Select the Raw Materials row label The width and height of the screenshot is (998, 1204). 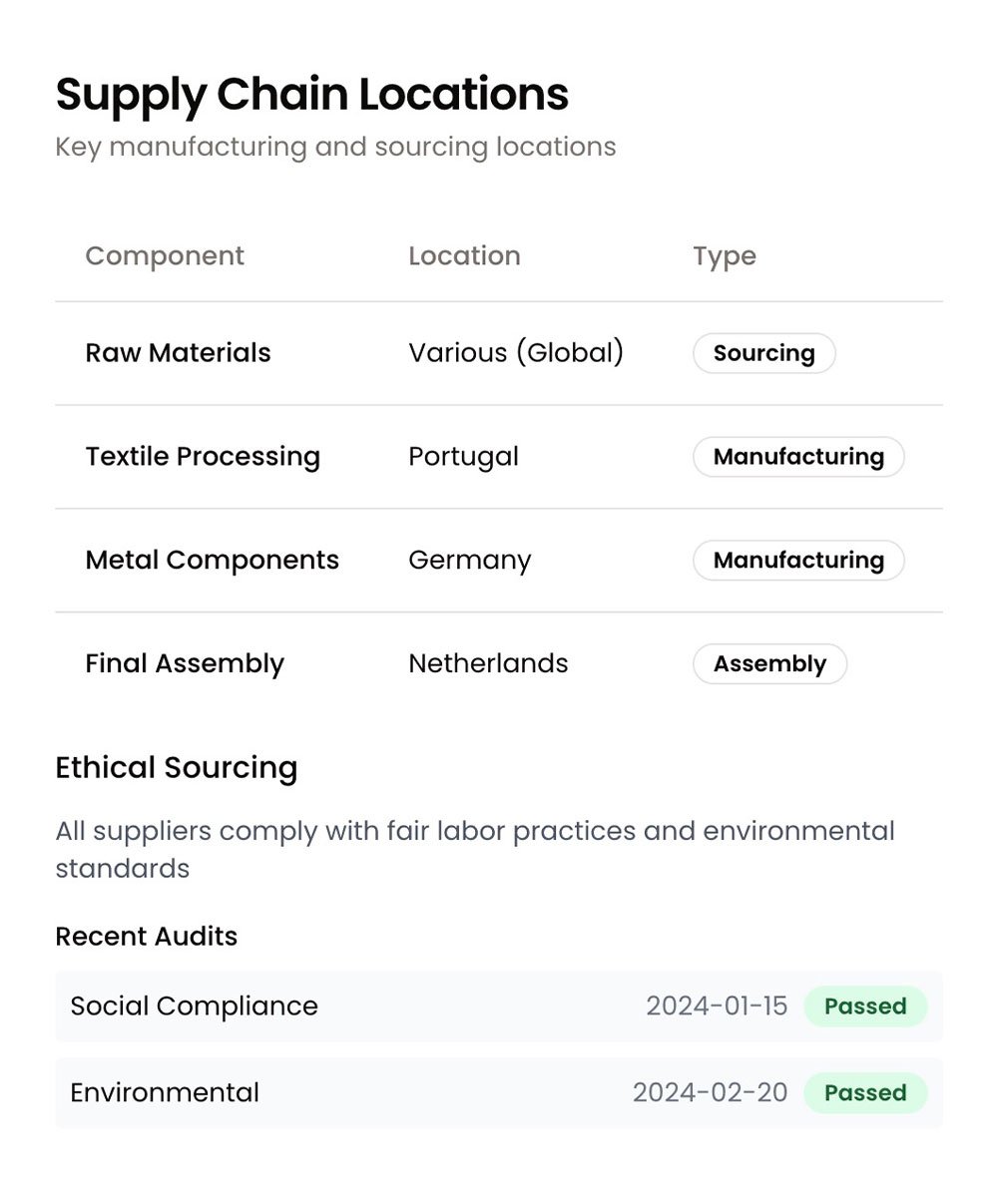[x=178, y=353]
